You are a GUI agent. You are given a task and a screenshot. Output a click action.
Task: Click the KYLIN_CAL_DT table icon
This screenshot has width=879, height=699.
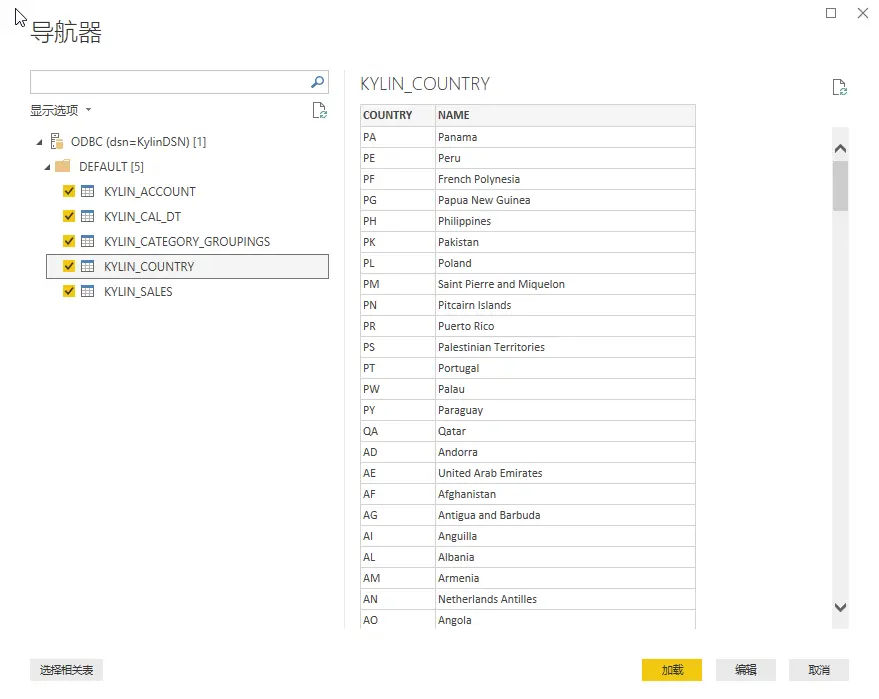click(x=87, y=216)
